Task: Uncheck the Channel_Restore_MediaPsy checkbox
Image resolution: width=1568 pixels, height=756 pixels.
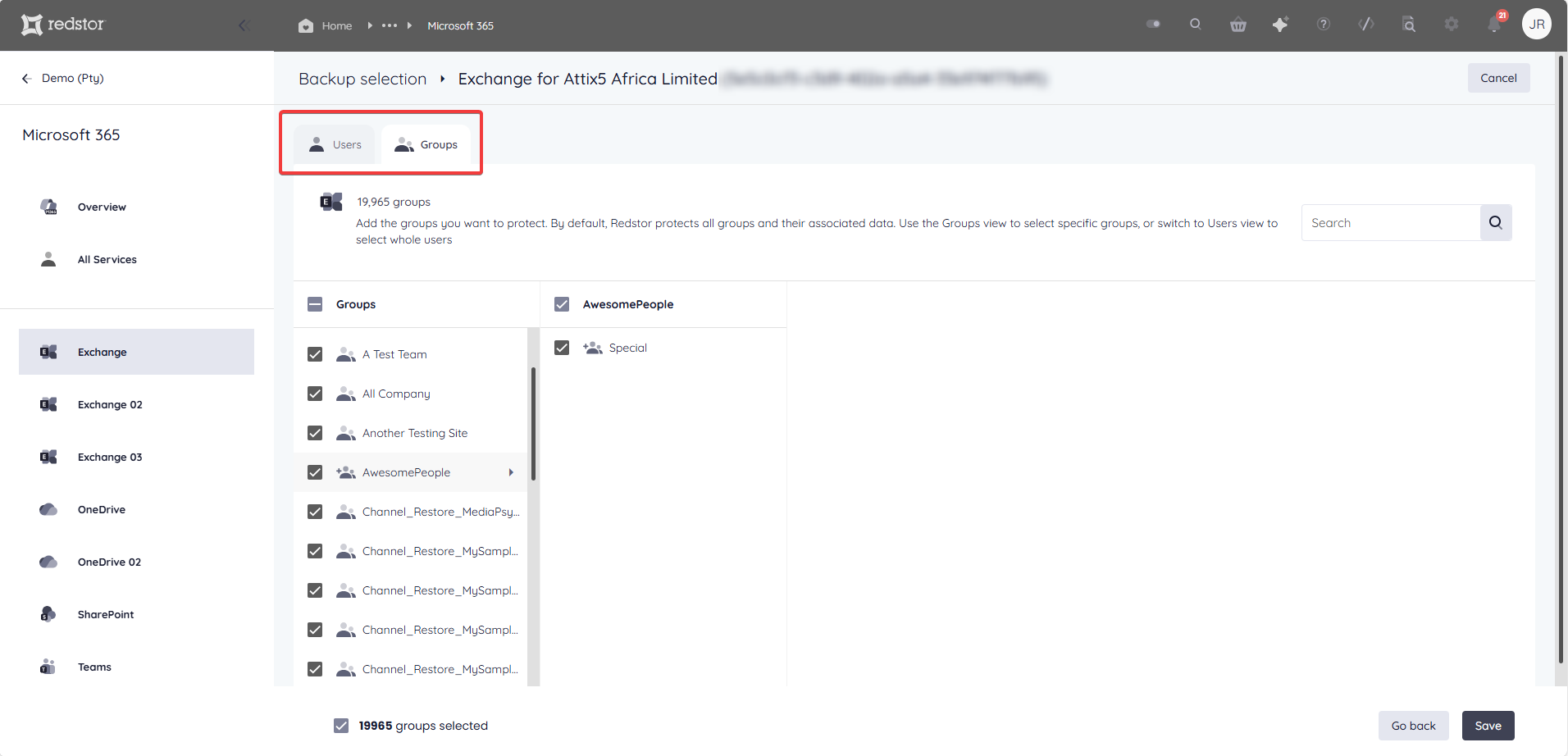Action: tap(315, 512)
